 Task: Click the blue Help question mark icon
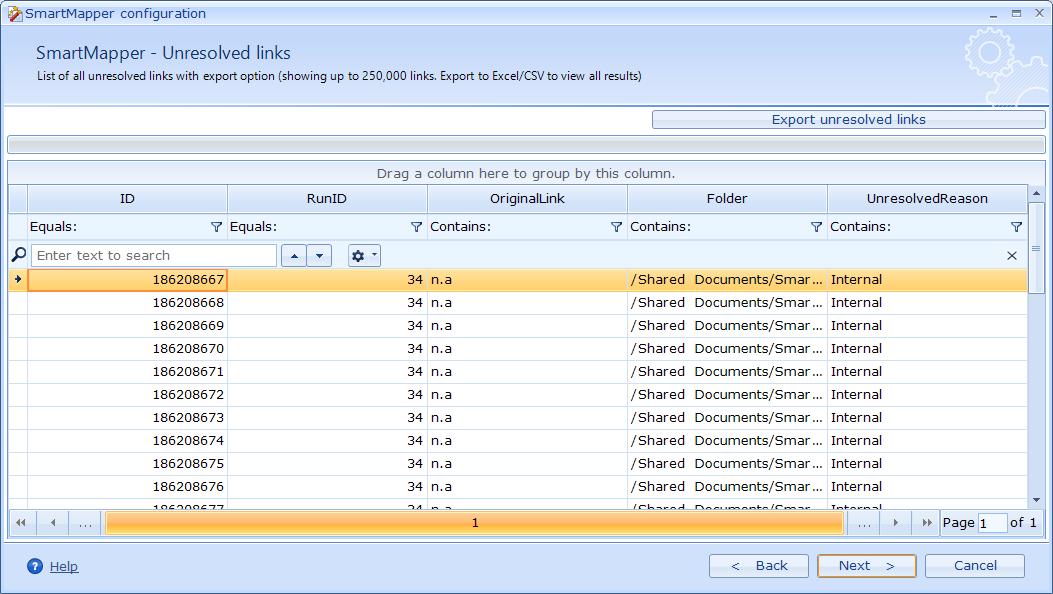pyautogui.click(x=35, y=566)
